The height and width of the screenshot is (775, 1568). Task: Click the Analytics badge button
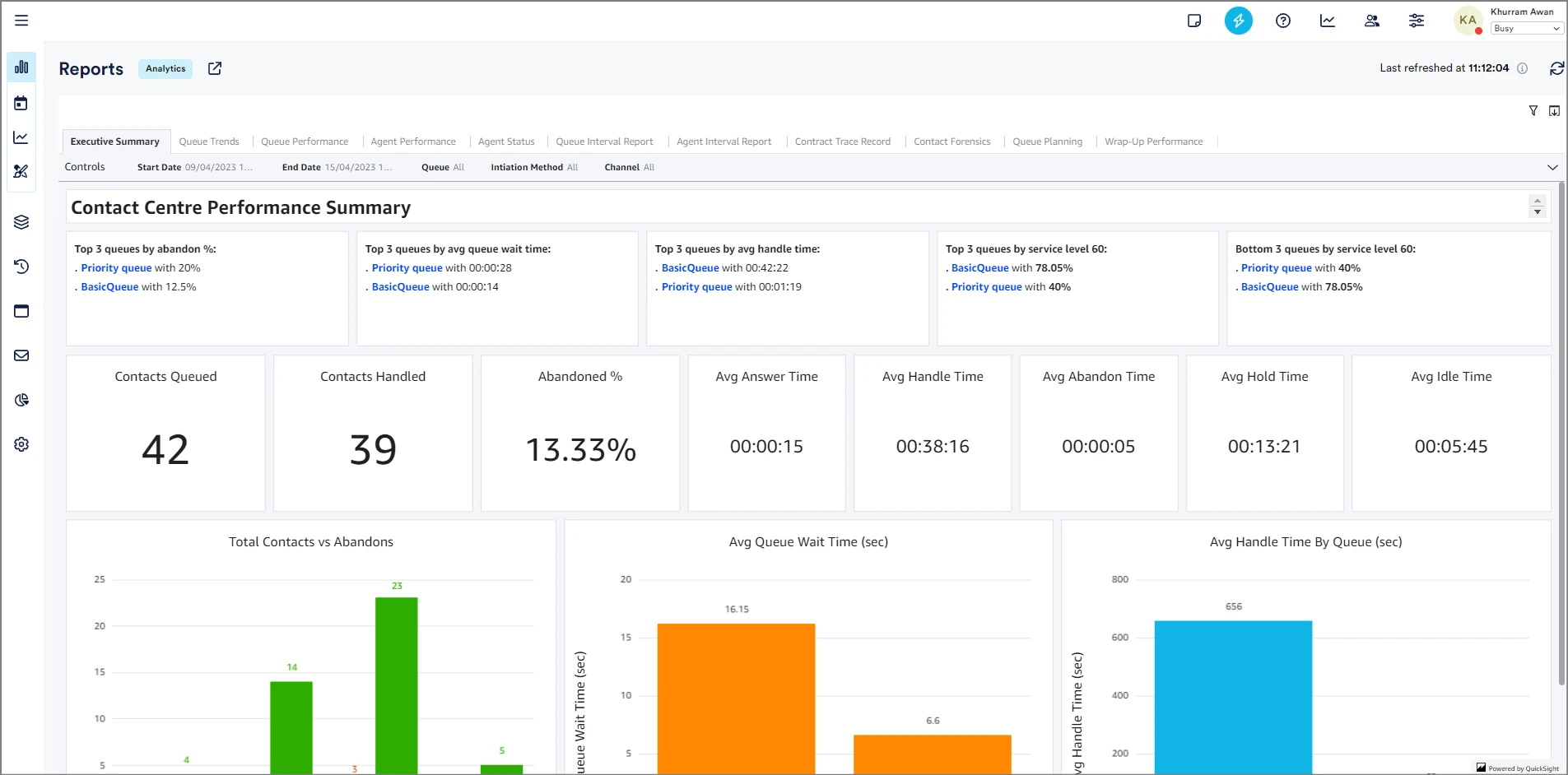165,69
